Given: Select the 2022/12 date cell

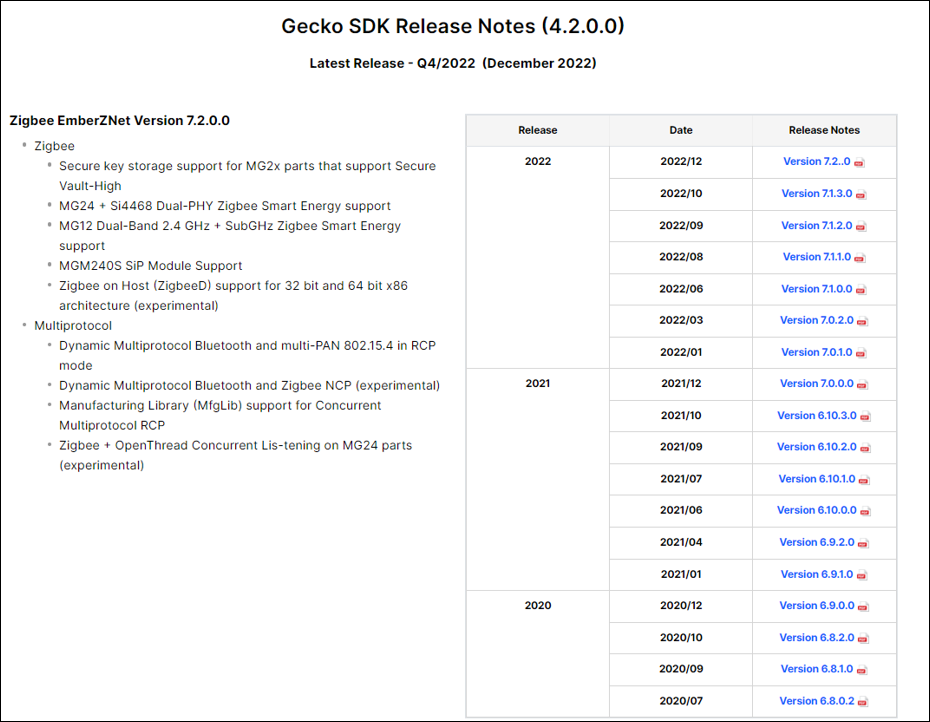Looking at the screenshot, I should pos(681,162).
